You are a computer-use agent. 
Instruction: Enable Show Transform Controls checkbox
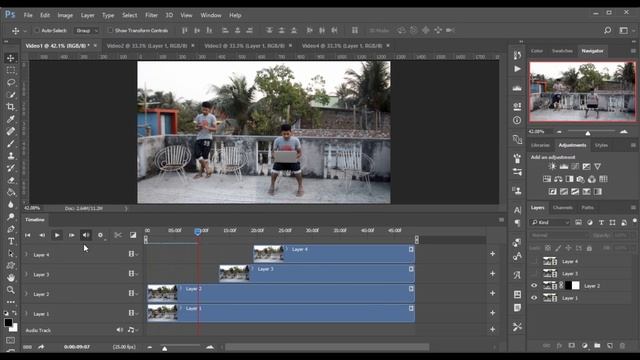pyautogui.click(x=110, y=31)
